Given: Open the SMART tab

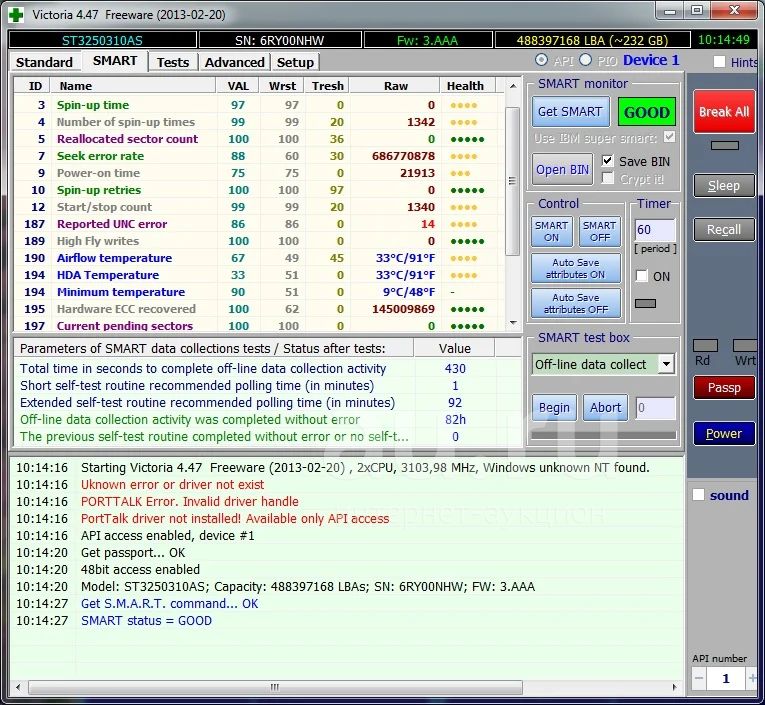Looking at the screenshot, I should (115, 61).
